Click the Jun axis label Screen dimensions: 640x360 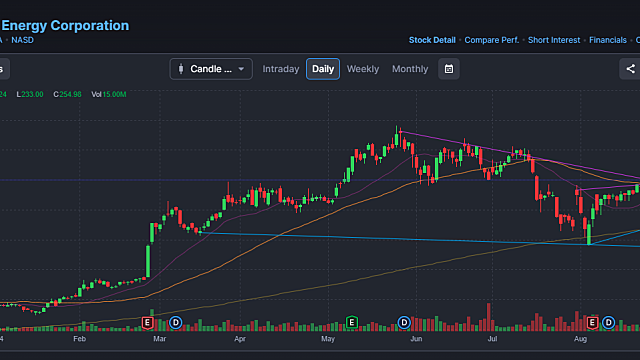[x=416, y=339]
